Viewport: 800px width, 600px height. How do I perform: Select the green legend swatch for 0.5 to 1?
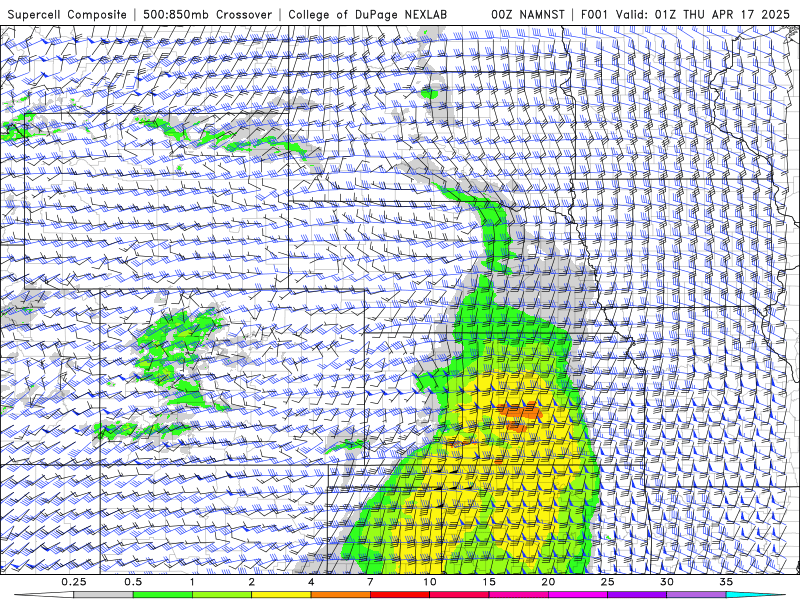pos(162,595)
